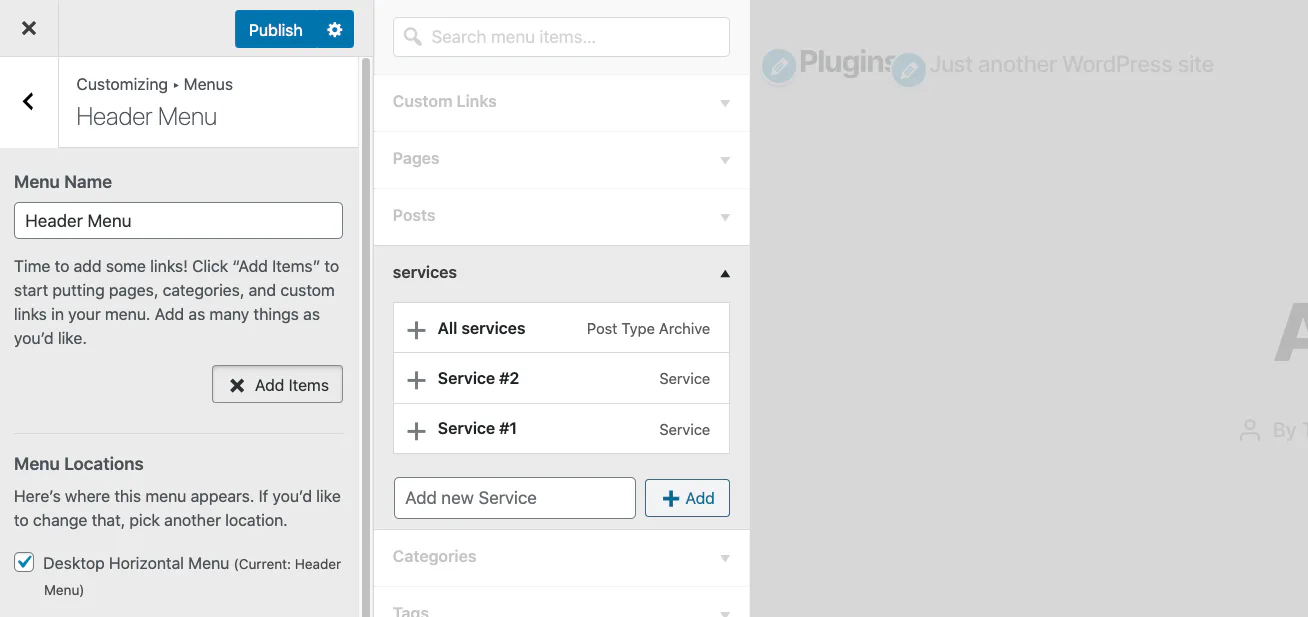Screen dimensions: 1308x617
Task: Expand the Posts section
Action: click(x=561, y=216)
